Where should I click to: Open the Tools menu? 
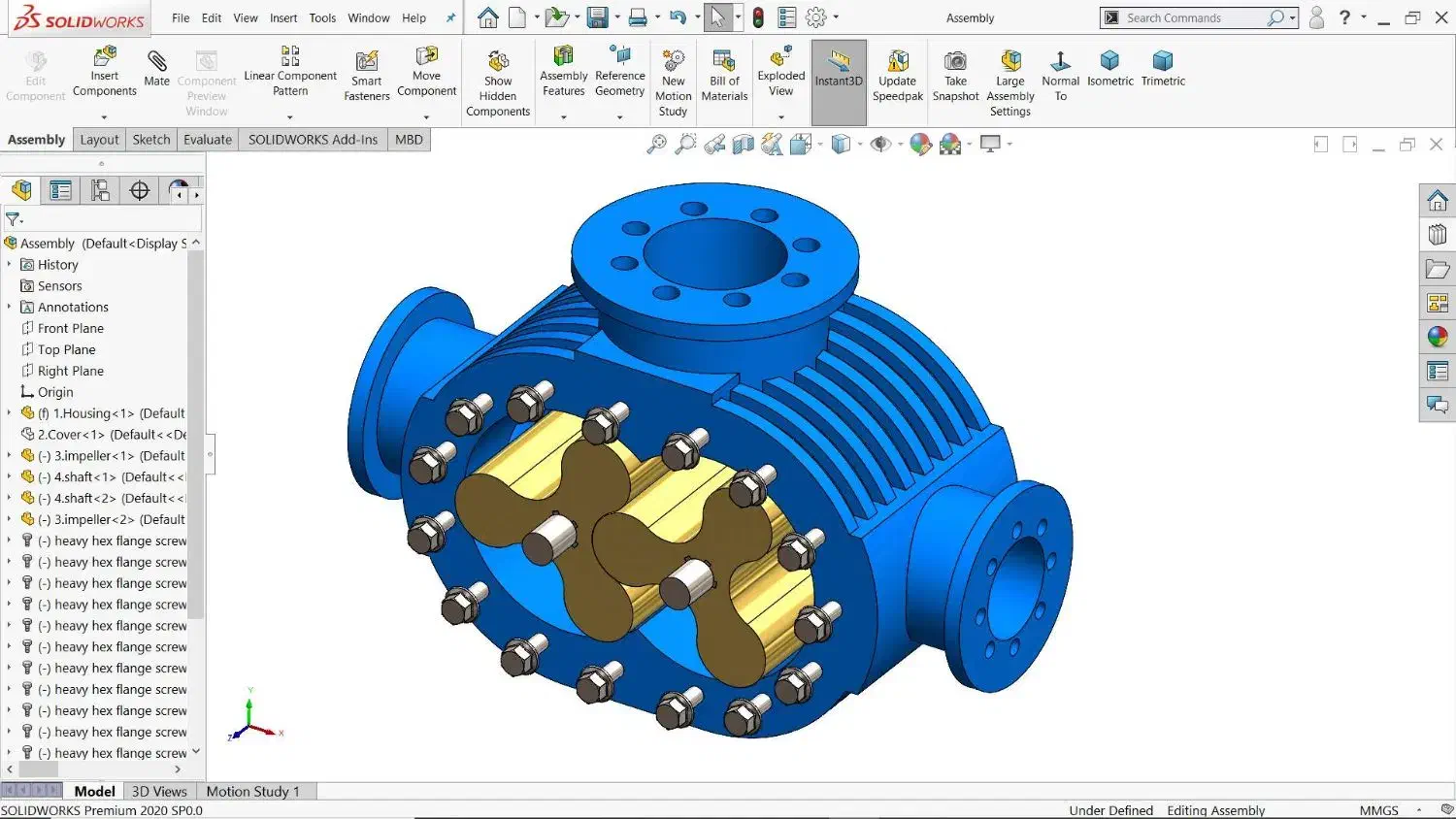322,18
